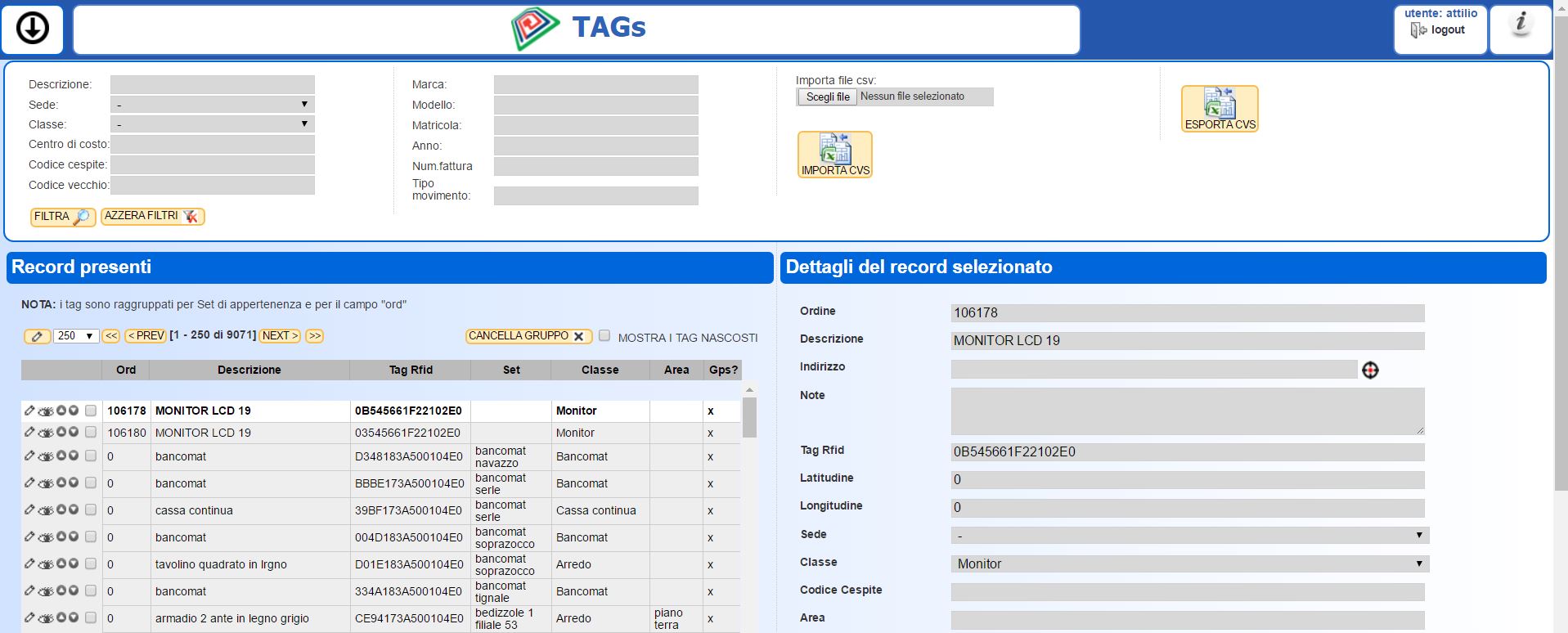Click the pencil button beside the page size selector

(x=37, y=336)
